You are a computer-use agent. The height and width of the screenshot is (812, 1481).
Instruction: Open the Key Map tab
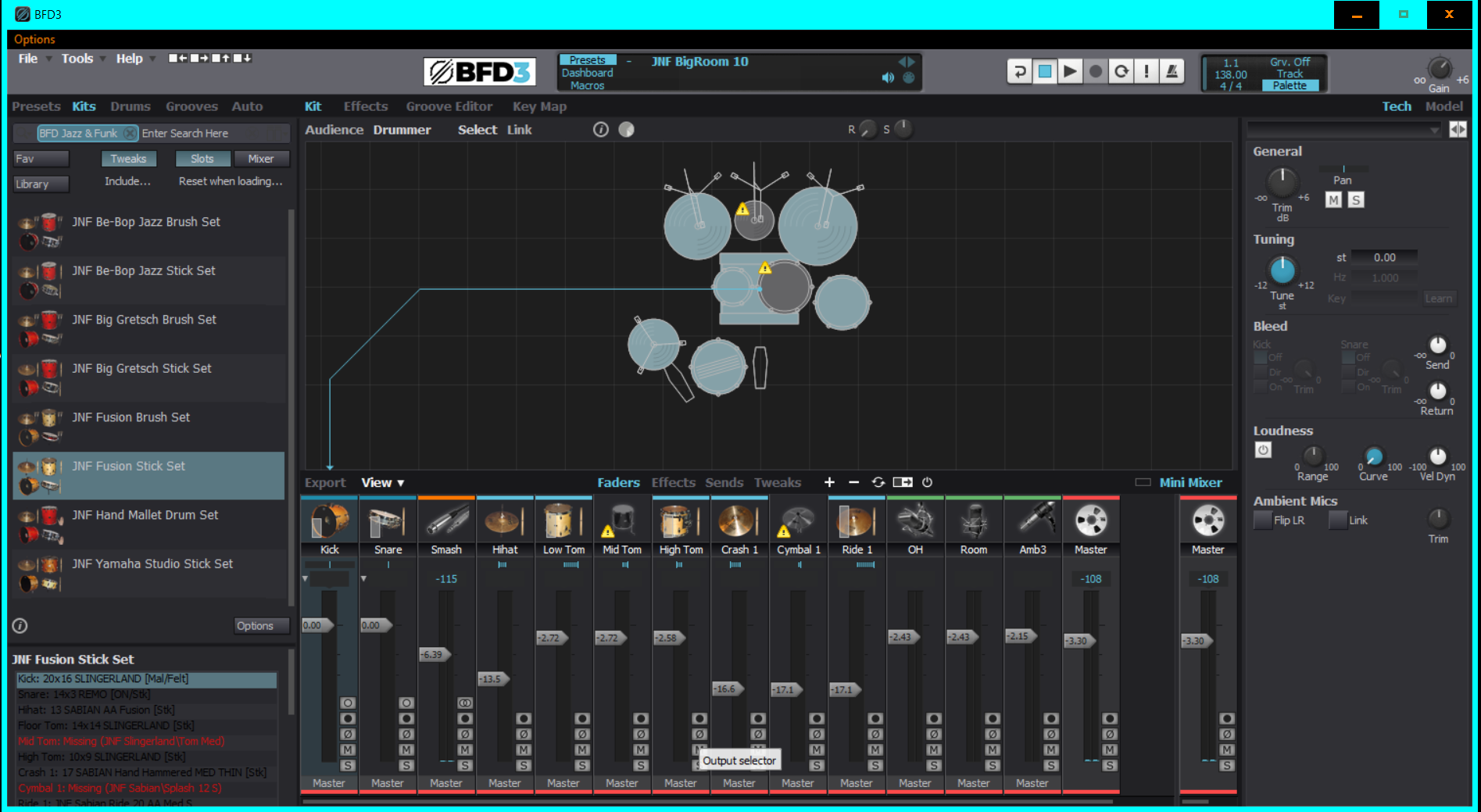click(x=539, y=106)
